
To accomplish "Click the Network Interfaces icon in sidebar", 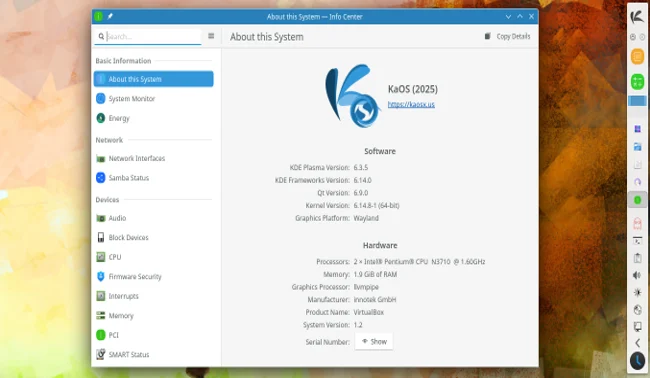I will 101,158.
